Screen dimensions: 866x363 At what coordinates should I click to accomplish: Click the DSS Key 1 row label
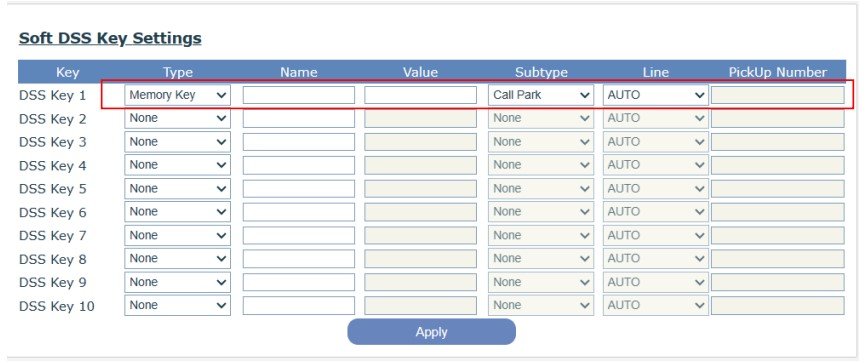(x=52, y=96)
